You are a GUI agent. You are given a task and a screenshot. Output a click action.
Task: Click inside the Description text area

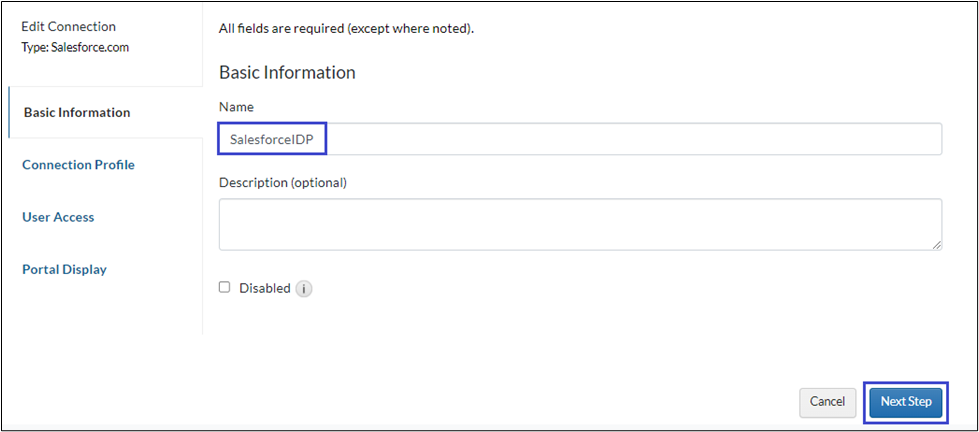pyautogui.click(x=580, y=224)
